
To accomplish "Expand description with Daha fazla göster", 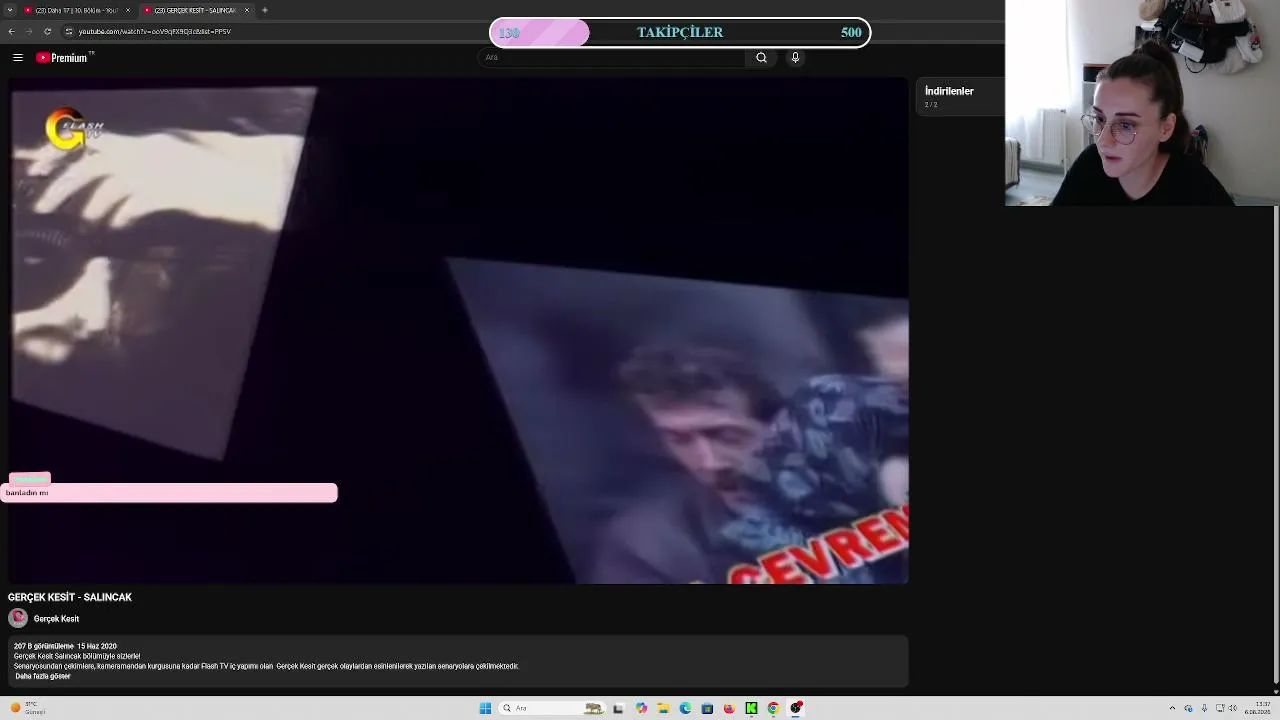I will point(43,677).
